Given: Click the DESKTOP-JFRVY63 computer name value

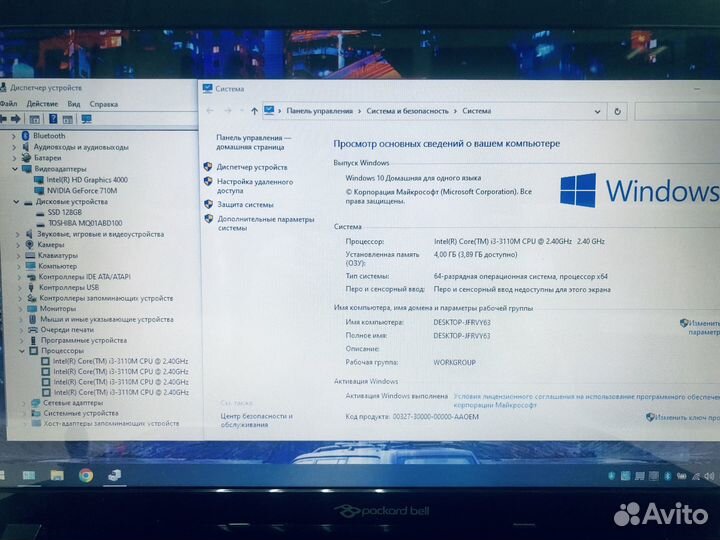Looking at the screenshot, I should pyautogui.click(x=462, y=322).
